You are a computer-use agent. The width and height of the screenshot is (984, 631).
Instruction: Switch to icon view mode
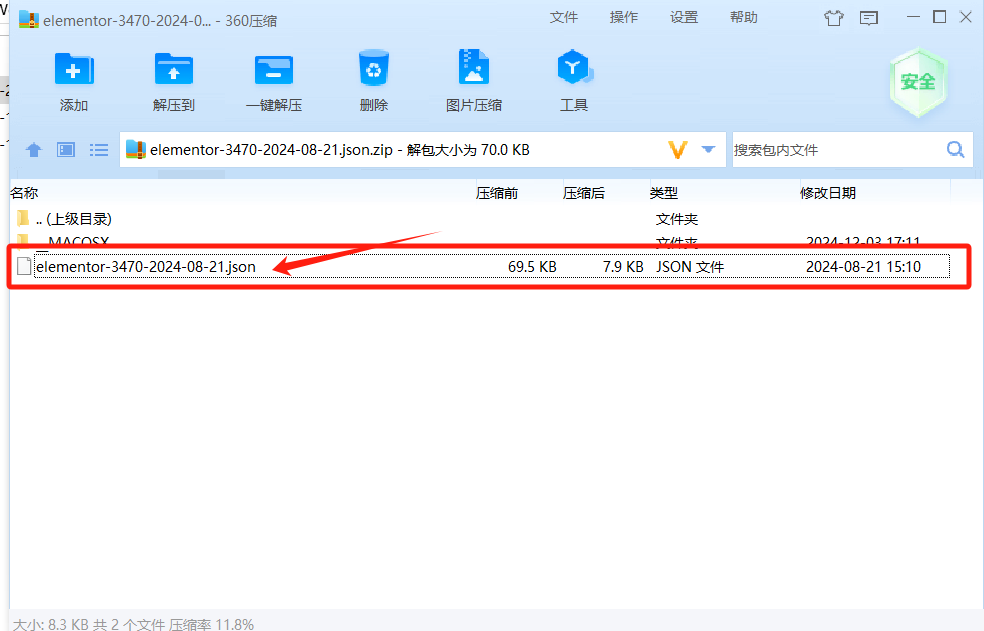point(65,149)
